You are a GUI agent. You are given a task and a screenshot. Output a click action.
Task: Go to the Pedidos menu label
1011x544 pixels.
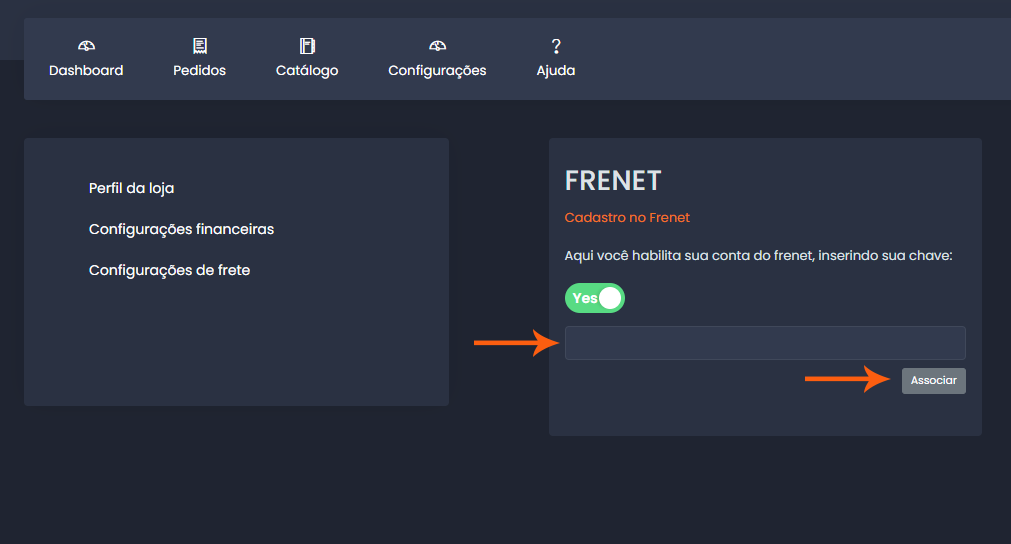click(200, 71)
